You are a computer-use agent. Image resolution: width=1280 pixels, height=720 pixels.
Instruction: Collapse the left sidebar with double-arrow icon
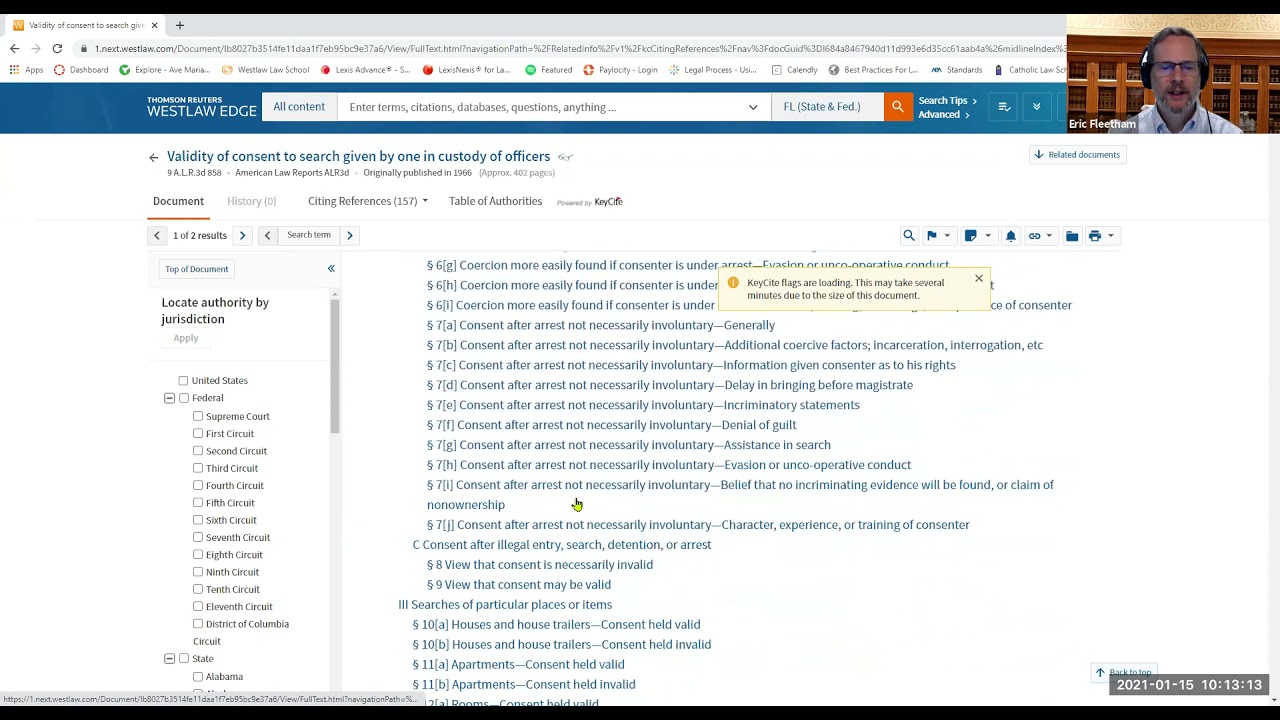coord(331,269)
